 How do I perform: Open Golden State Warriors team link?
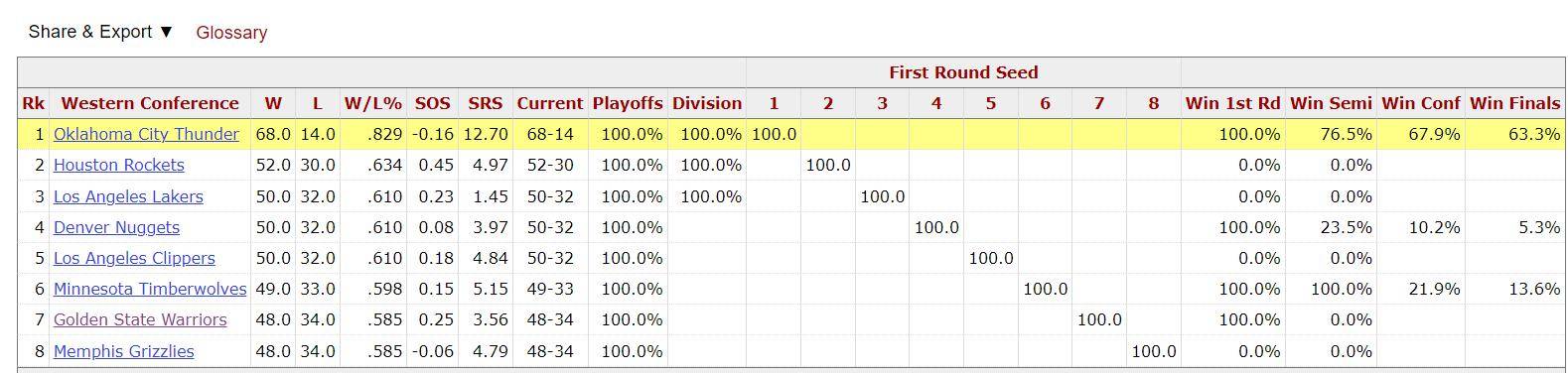click(x=140, y=319)
